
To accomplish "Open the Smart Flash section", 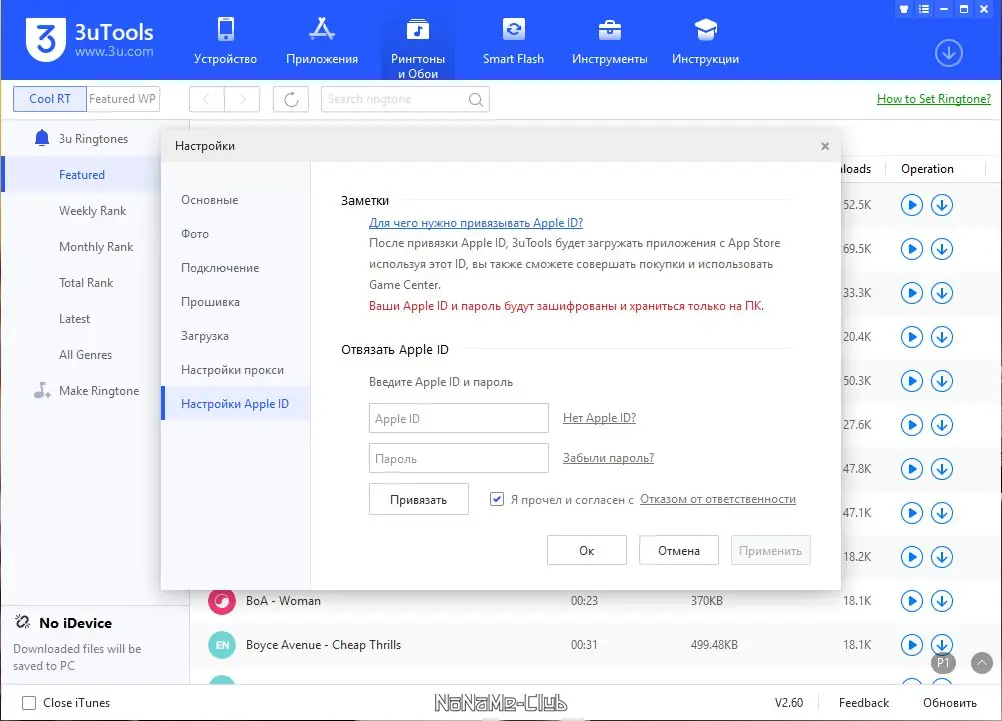I will pos(513,41).
